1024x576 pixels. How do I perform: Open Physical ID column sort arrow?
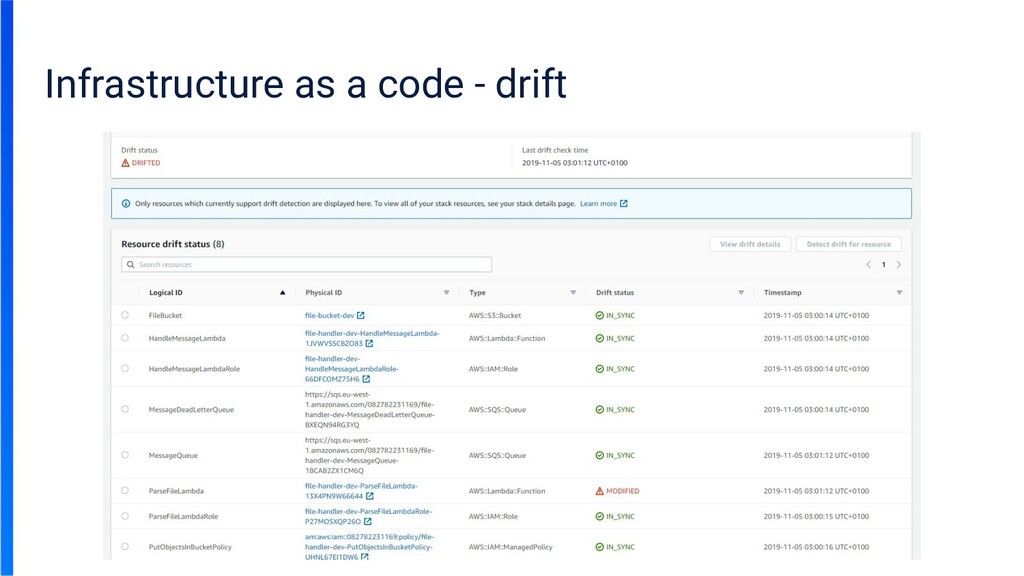tap(447, 293)
